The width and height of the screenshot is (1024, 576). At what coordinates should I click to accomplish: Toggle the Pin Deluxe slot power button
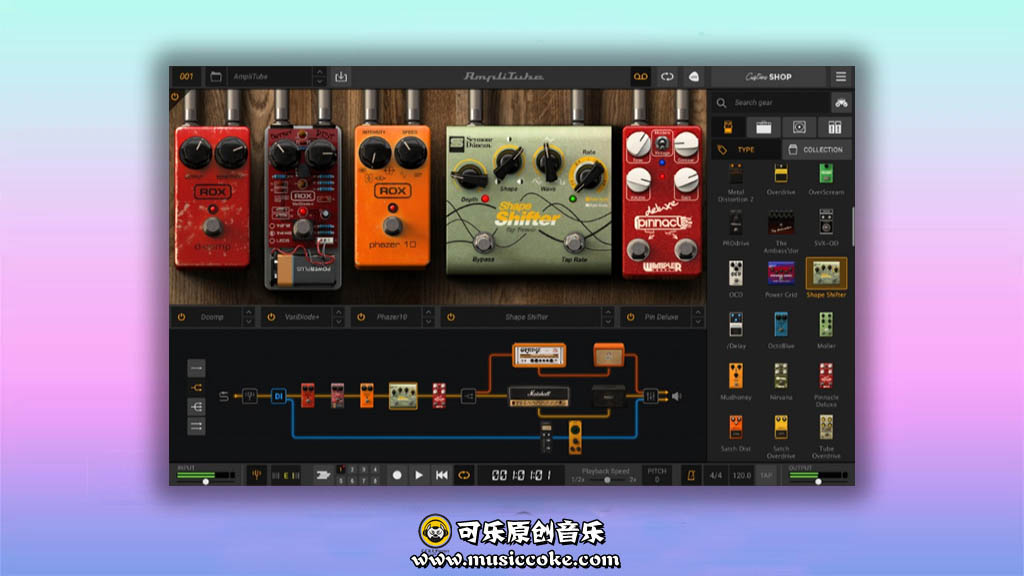pos(631,317)
